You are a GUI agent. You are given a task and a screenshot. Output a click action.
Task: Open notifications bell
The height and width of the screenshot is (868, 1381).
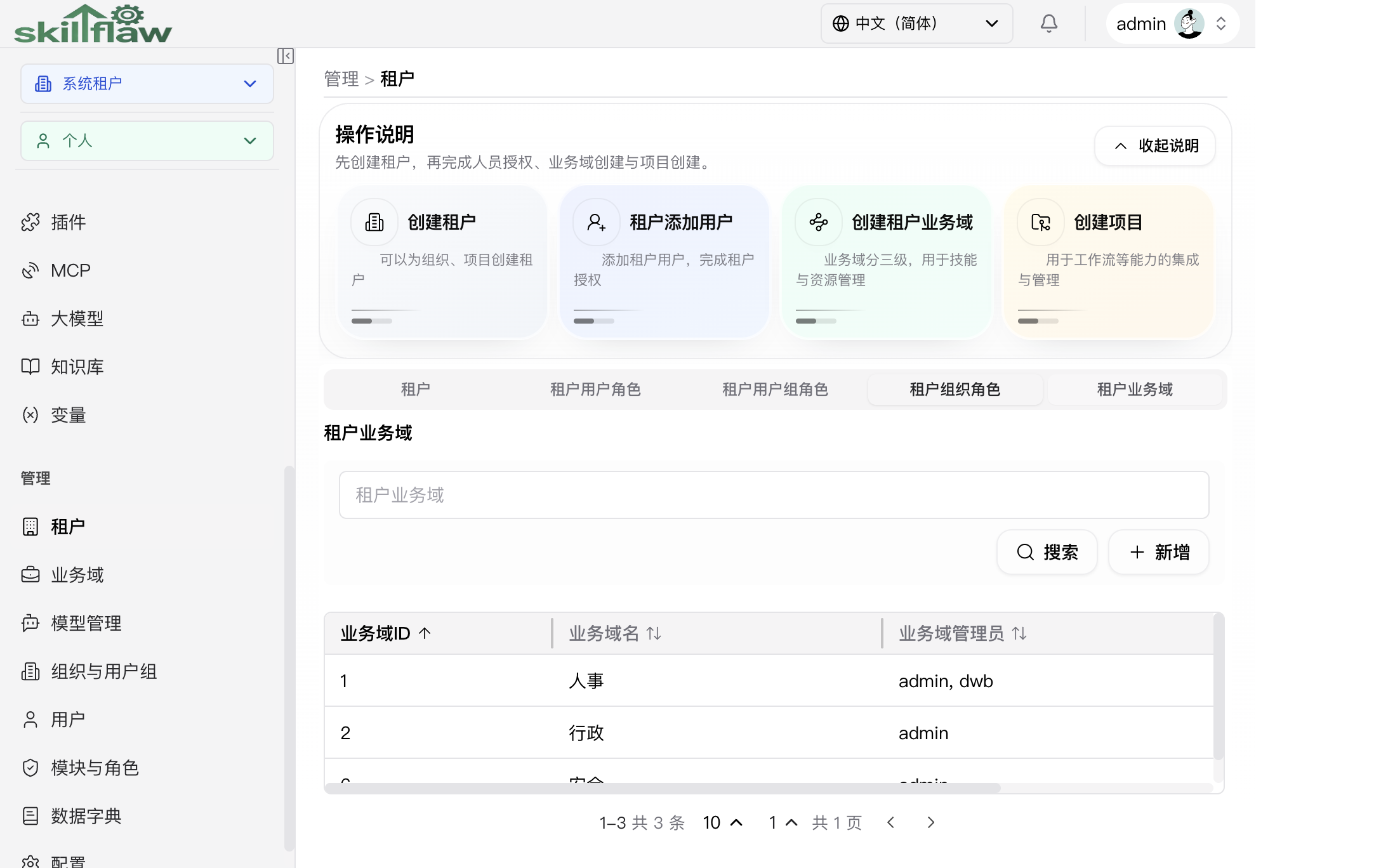point(1049,23)
